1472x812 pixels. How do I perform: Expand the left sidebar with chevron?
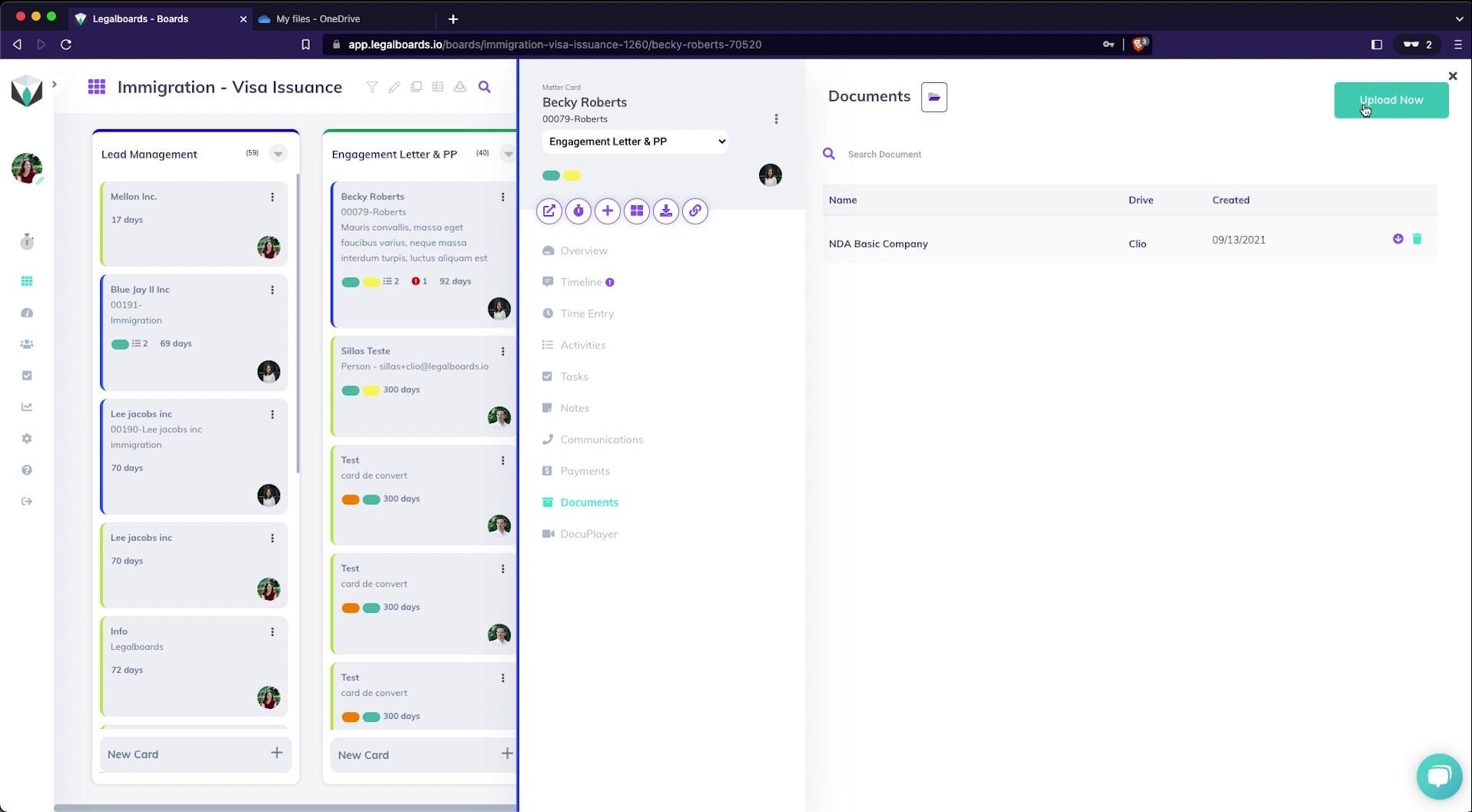(x=55, y=84)
